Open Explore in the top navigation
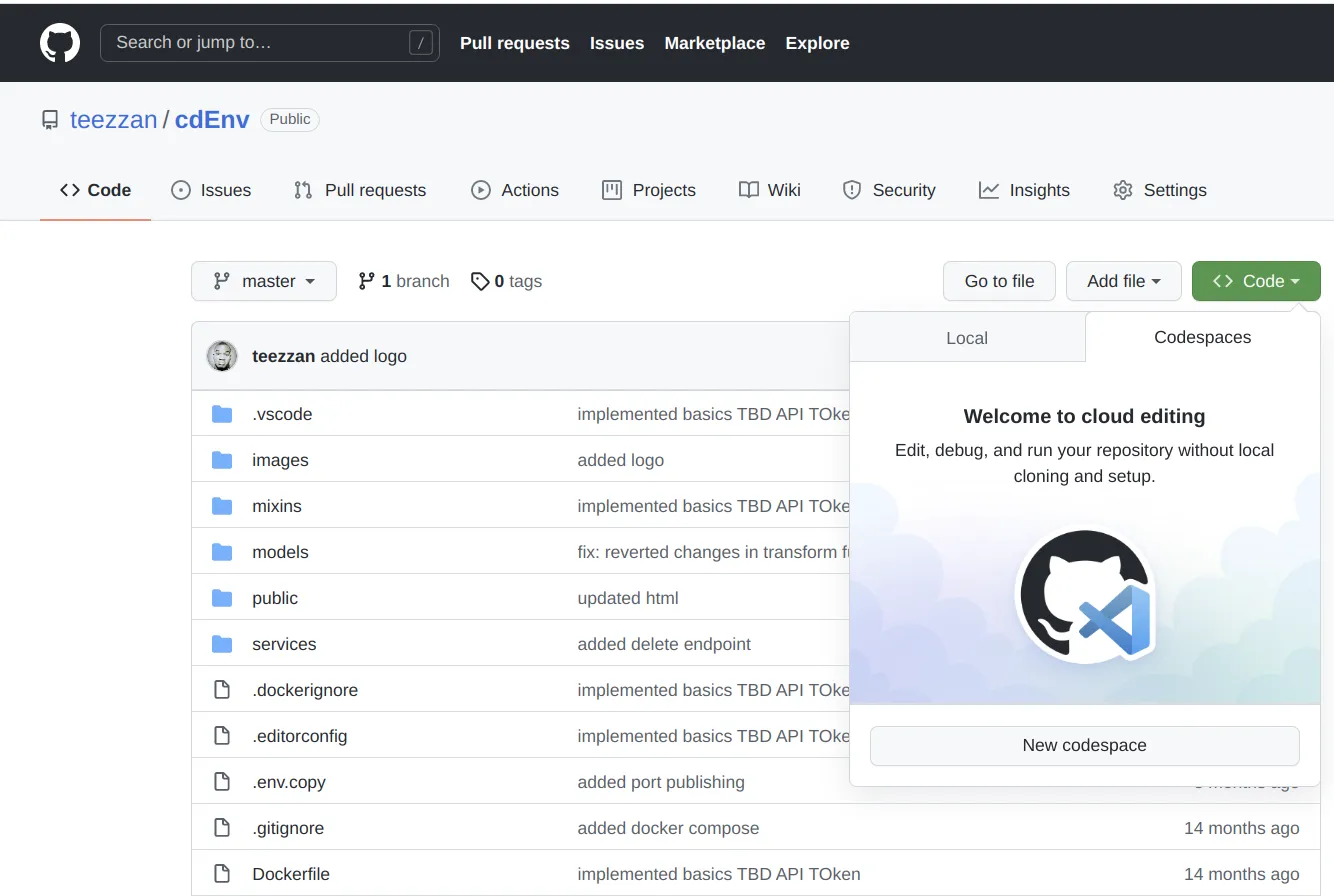Viewport: 1334px width, 896px height. [818, 43]
